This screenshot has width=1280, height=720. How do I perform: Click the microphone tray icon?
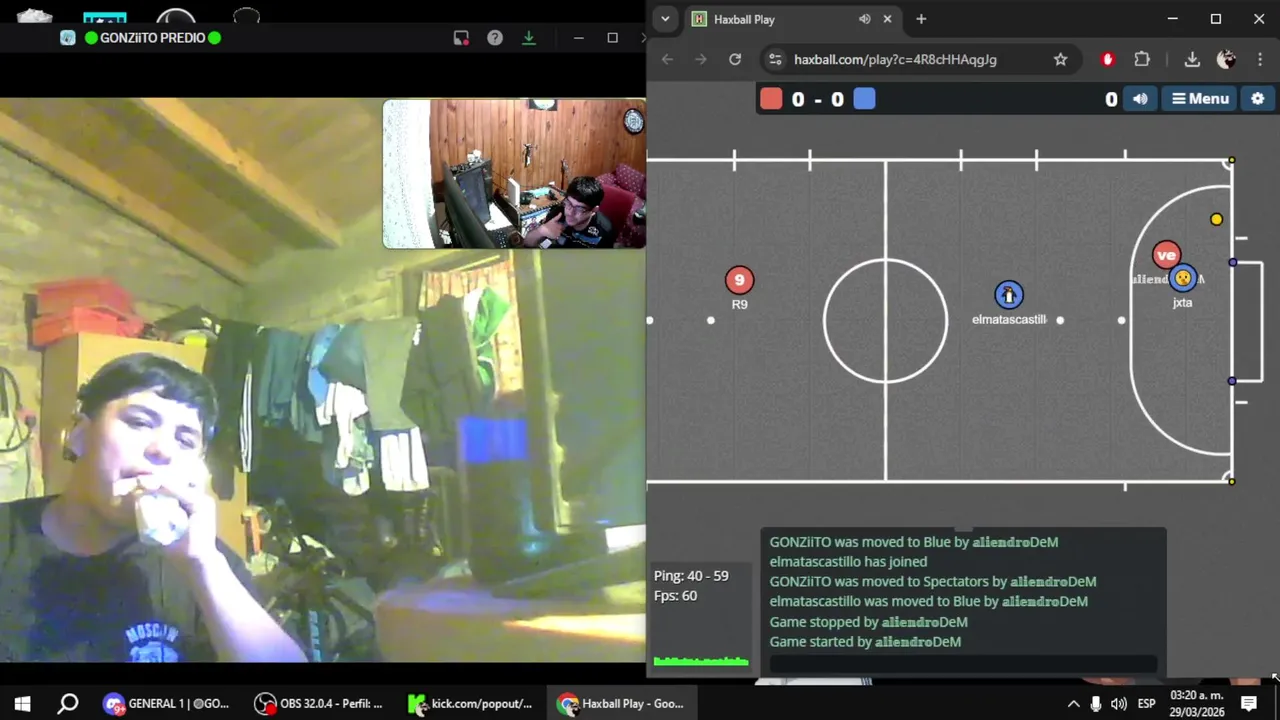coord(1096,704)
